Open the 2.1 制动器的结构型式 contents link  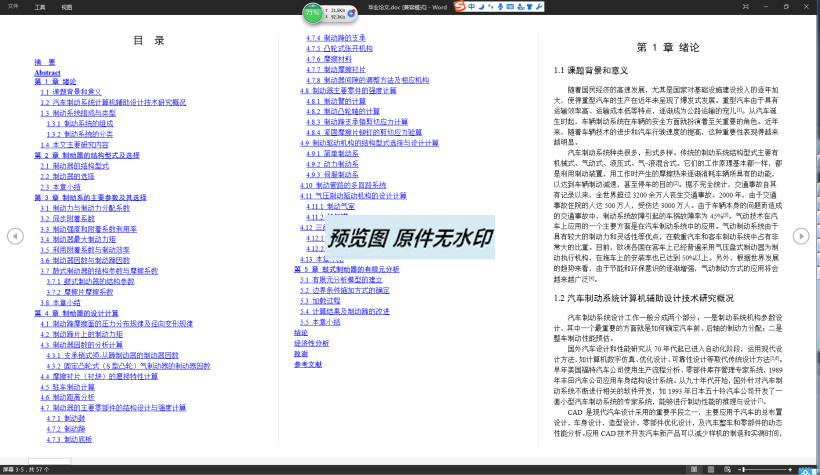pos(75,166)
